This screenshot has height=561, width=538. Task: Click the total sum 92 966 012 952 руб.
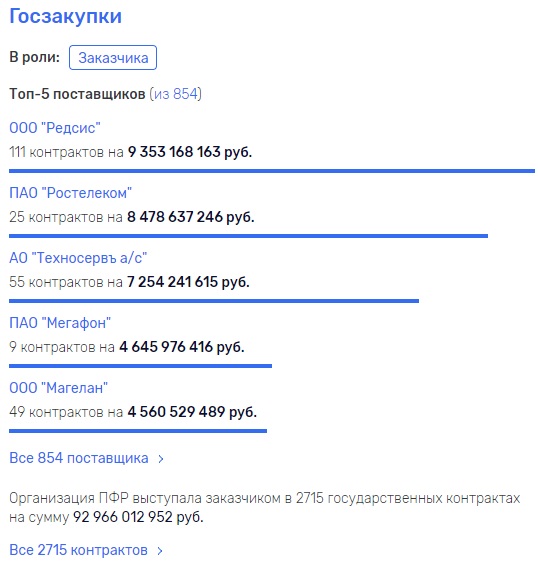point(138,517)
